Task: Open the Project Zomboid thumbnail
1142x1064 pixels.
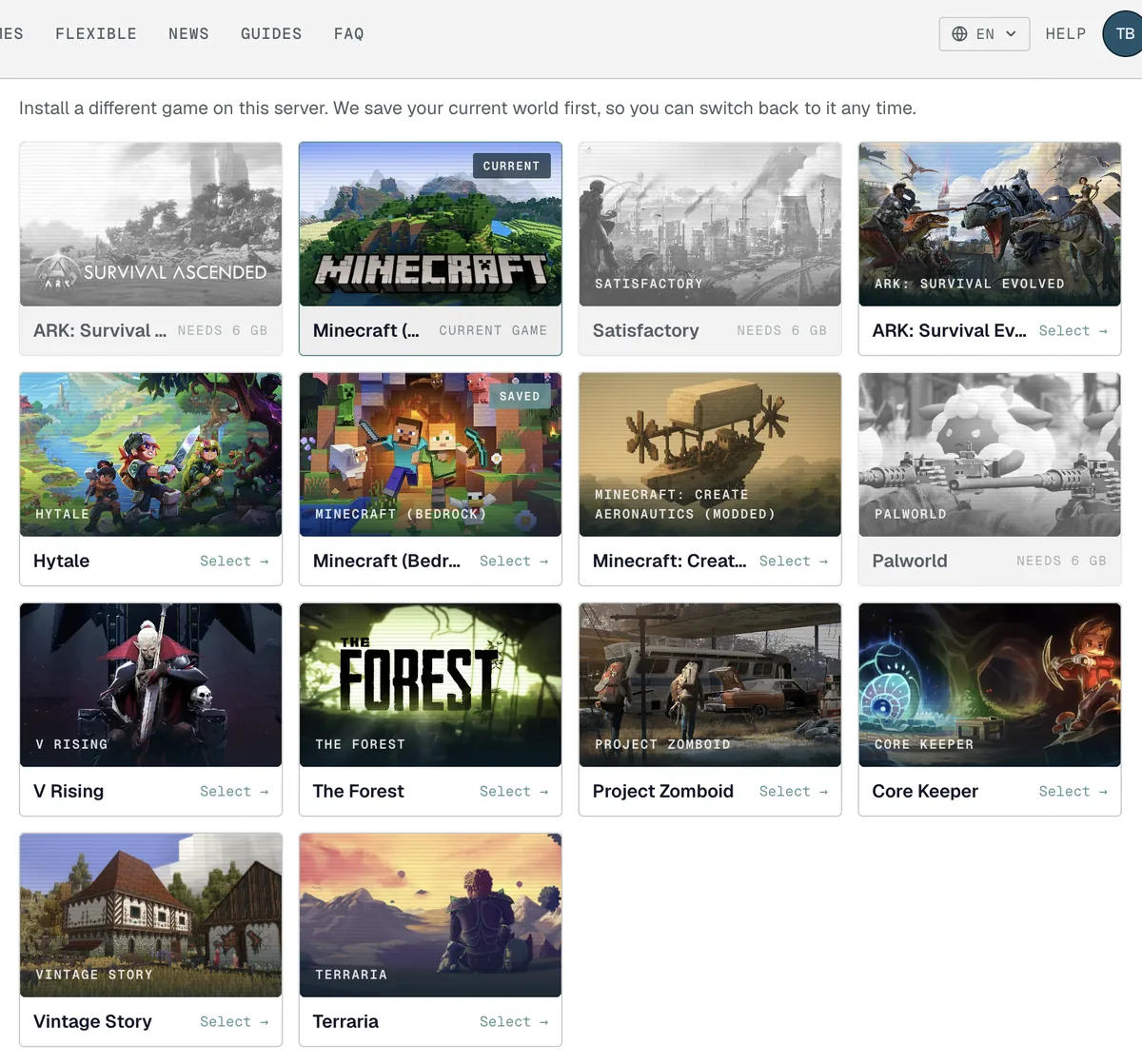Action: point(710,685)
